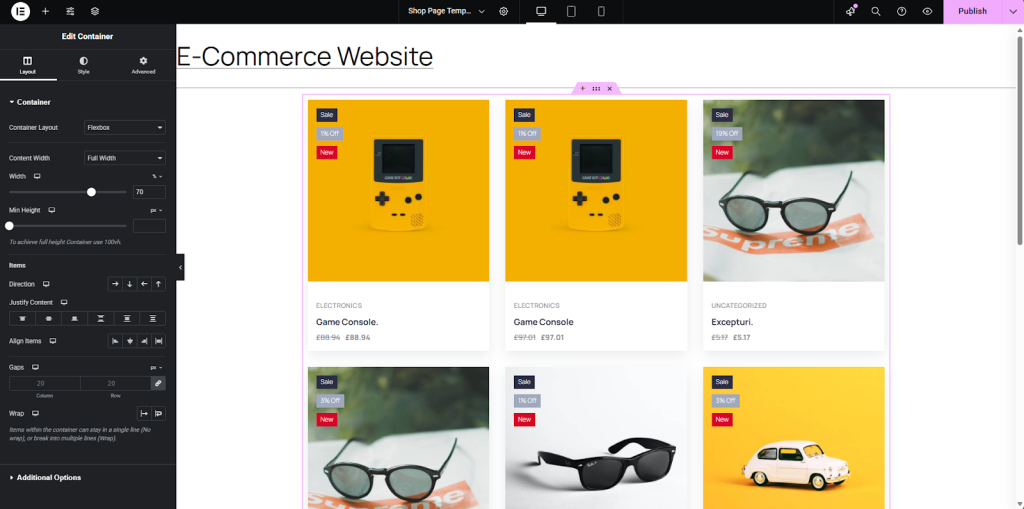Viewport: 1024px width, 509px height.
Task: Switch to the Style tab
Action: [84, 65]
